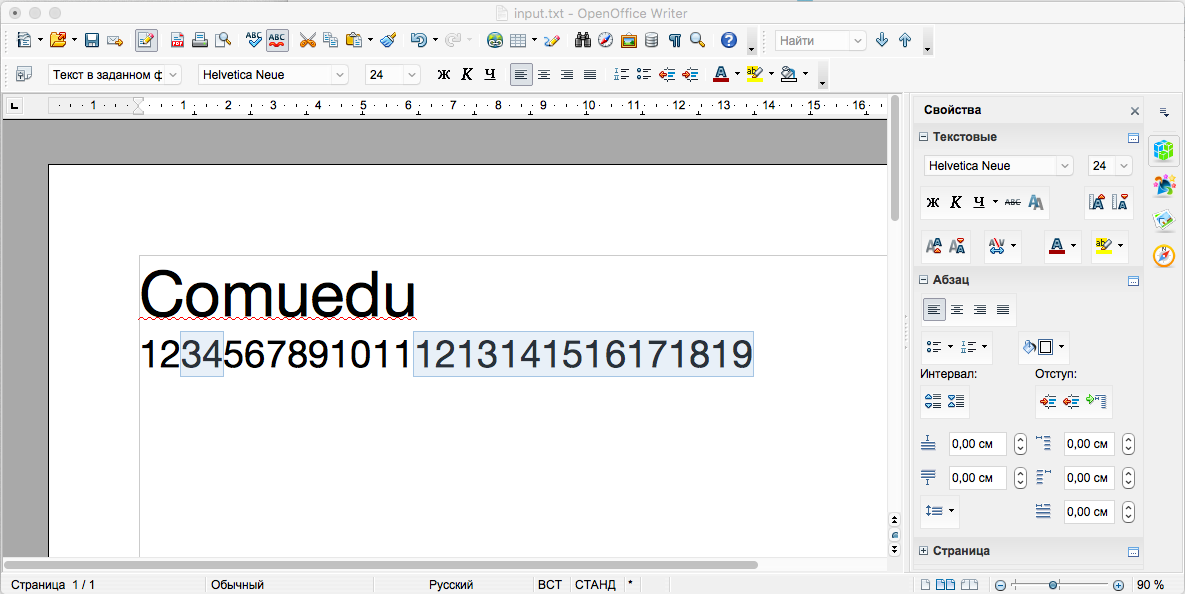Viewport: 1185px width, 594px height.
Task: Click into the 'Найти' search field
Action: pyautogui.click(x=813, y=41)
